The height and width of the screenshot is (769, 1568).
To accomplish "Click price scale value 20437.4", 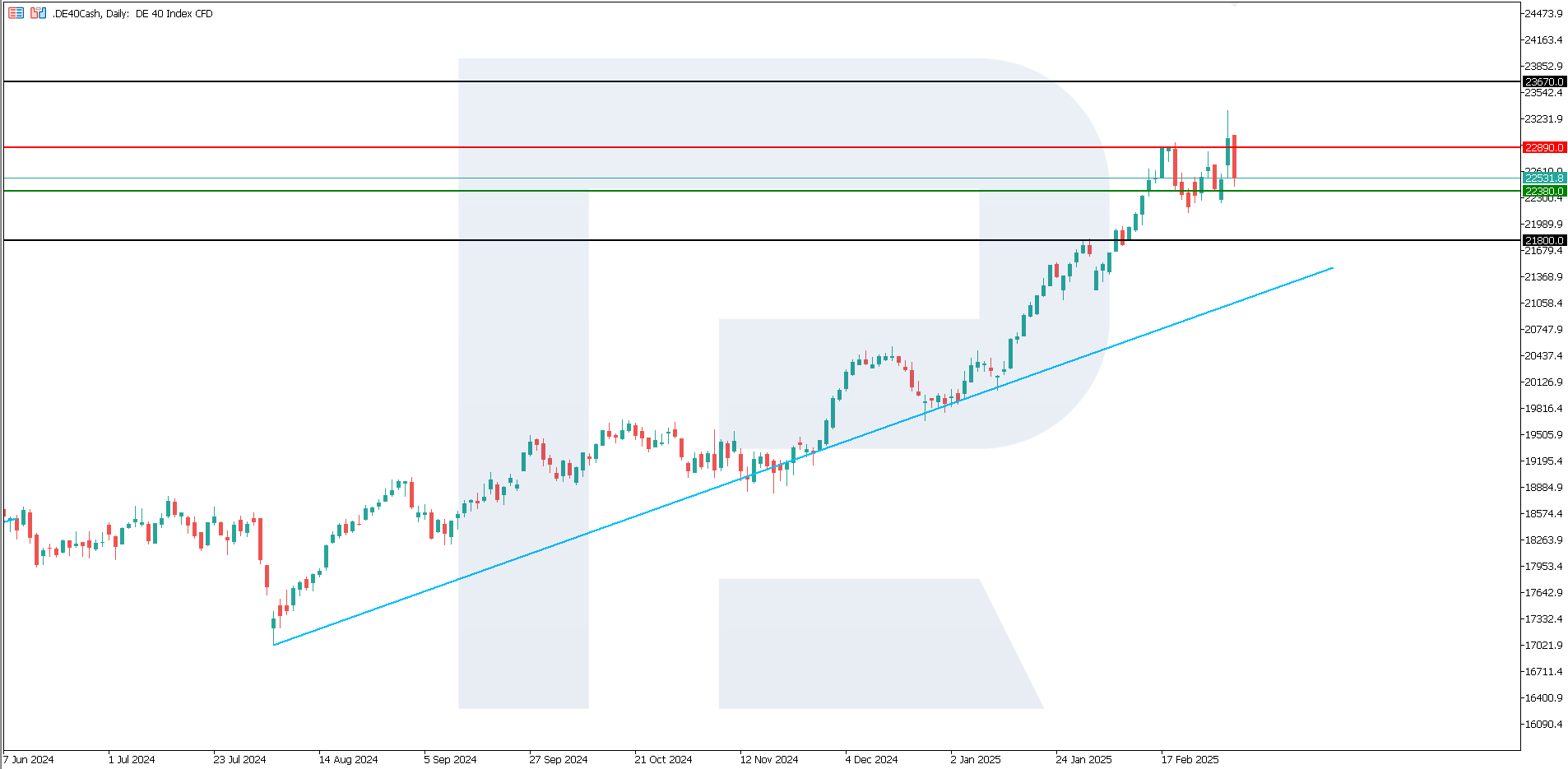I will [1543, 356].
